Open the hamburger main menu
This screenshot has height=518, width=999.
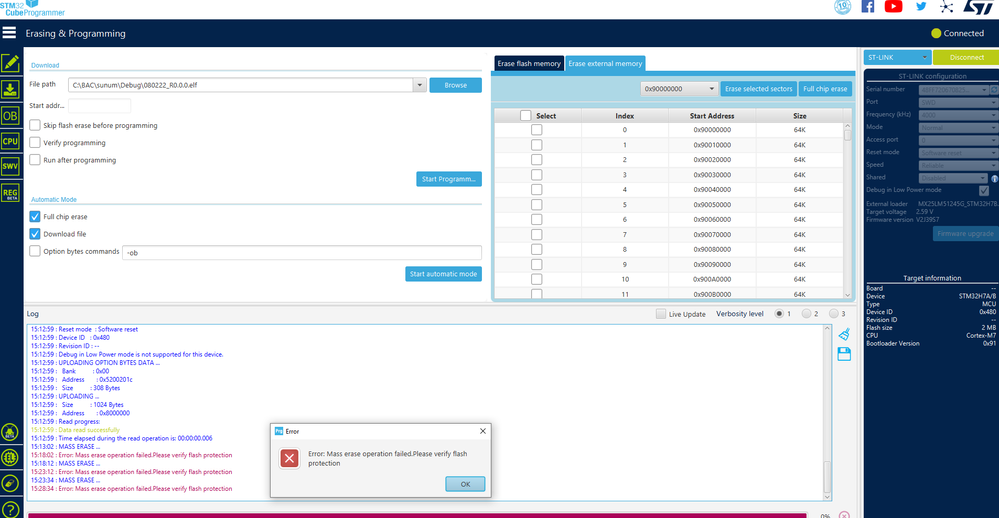[9, 32]
